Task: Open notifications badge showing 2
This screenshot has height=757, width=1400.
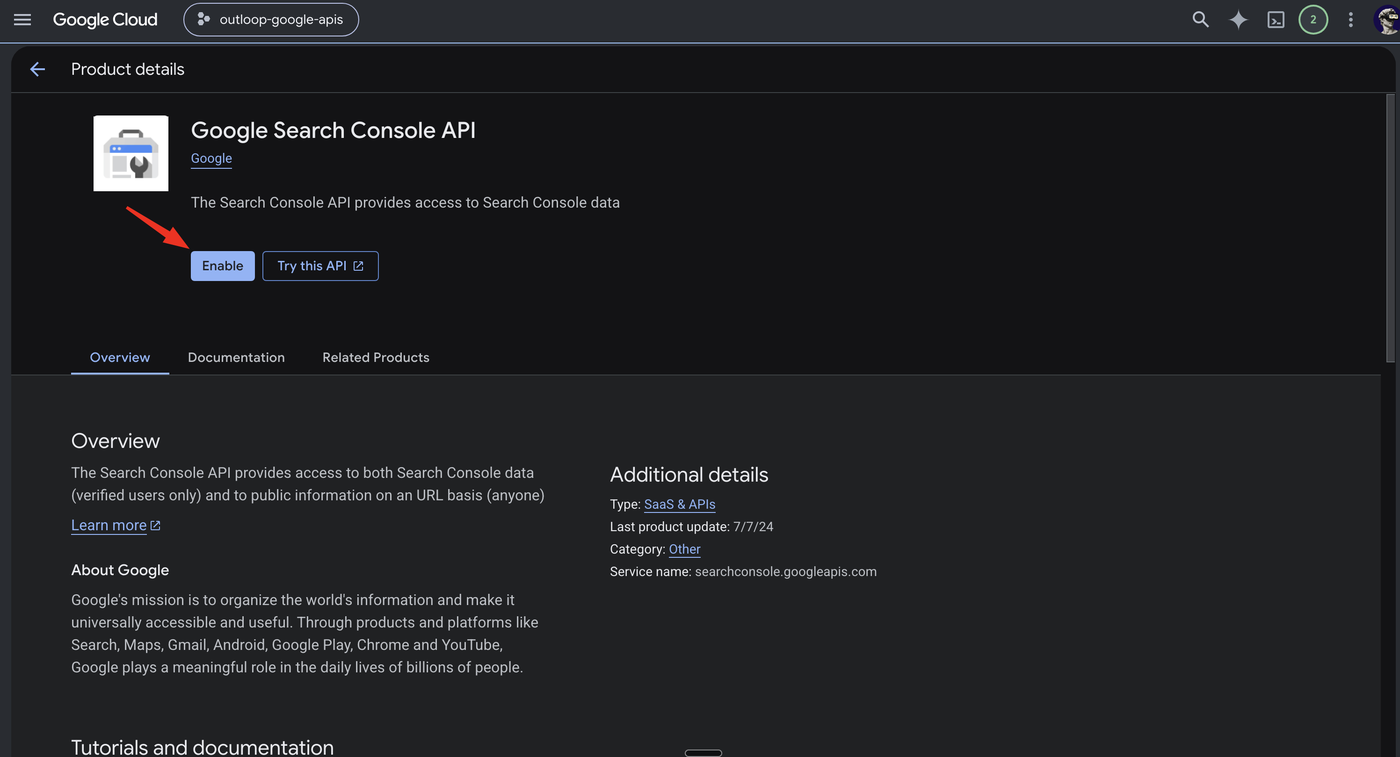Action: click(x=1313, y=19)
